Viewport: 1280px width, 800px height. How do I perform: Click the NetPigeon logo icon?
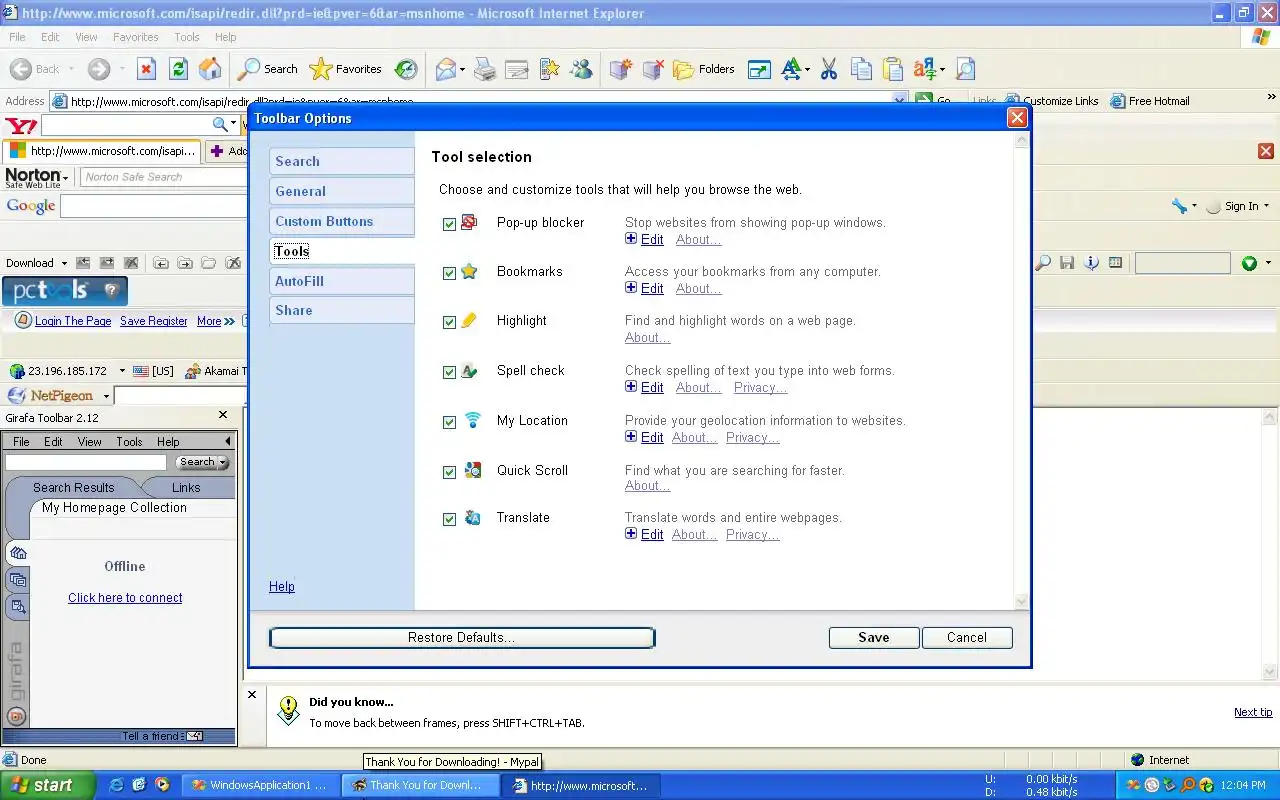click(x=16, y=395)
